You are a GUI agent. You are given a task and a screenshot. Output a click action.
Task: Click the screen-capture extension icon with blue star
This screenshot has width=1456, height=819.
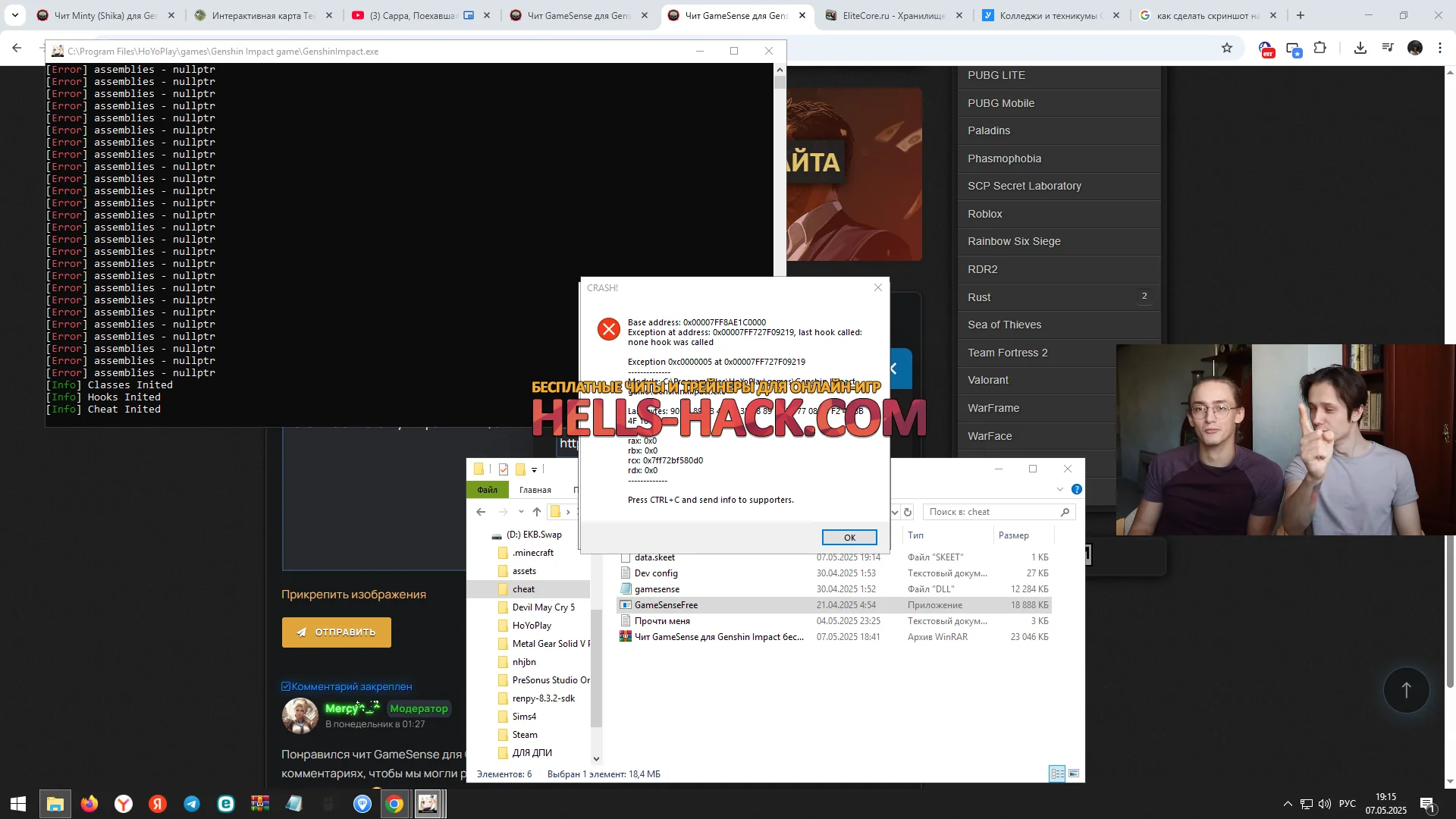click(1294, 49)
